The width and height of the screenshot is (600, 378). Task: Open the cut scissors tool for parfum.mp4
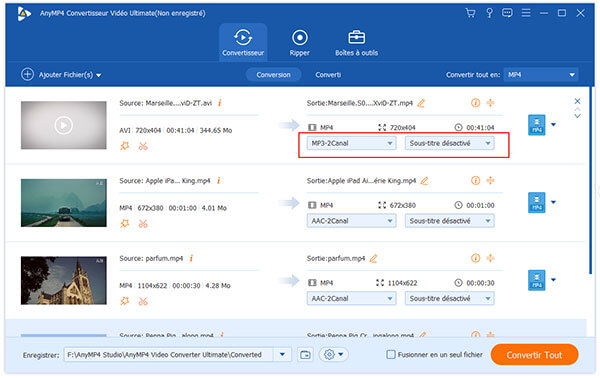143,301
